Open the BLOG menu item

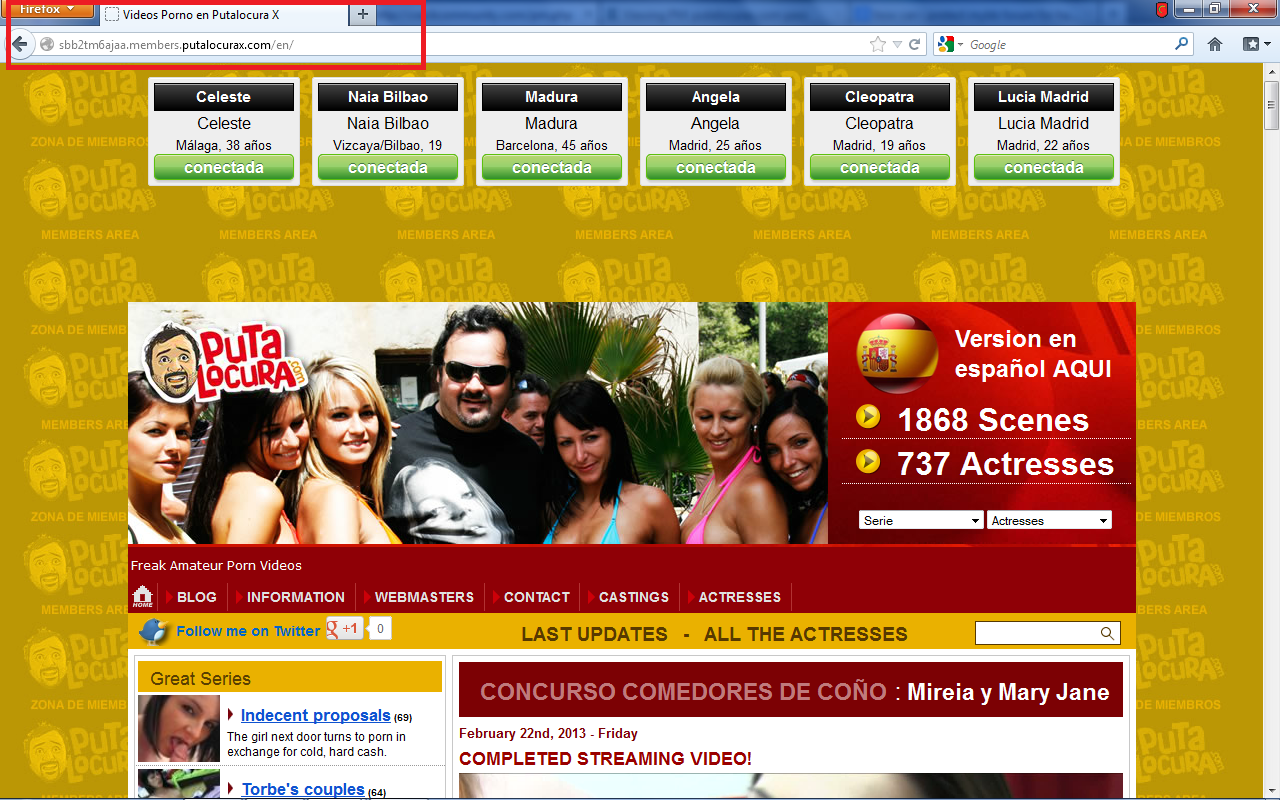[x=196, y=597]
